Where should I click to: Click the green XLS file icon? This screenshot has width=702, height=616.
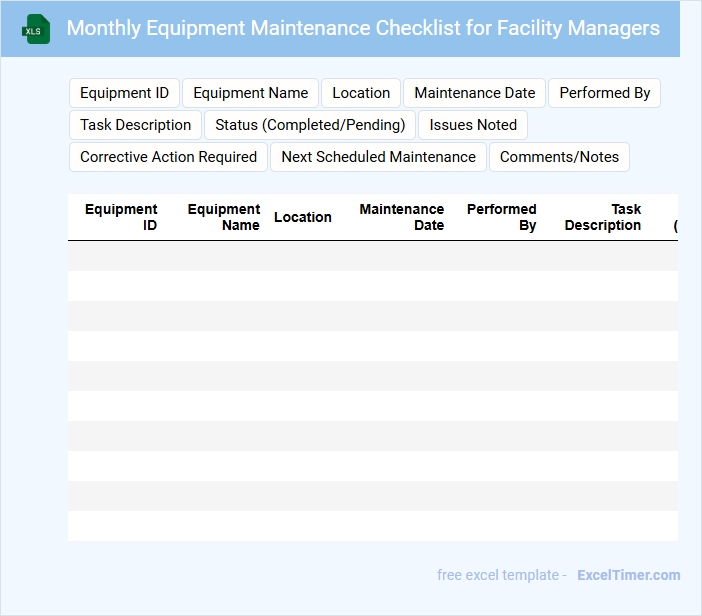tap(37, 29)
